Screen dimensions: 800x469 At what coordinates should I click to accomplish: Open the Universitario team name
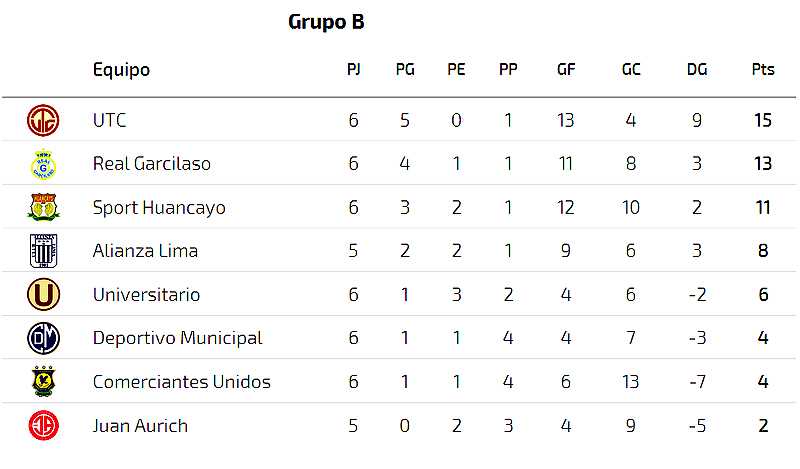point(146,295)
